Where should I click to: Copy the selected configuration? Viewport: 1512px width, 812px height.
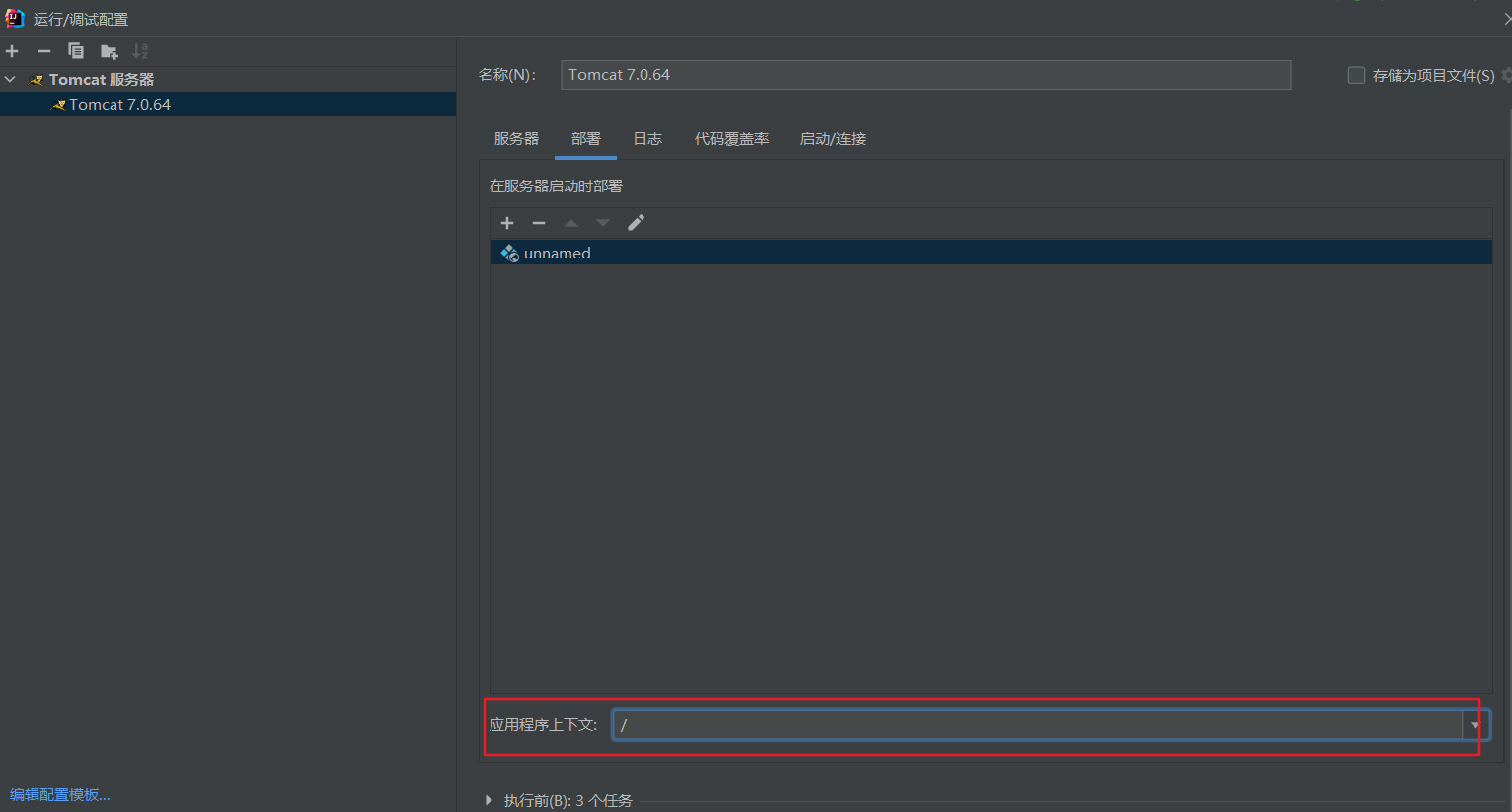coord(76,51)
